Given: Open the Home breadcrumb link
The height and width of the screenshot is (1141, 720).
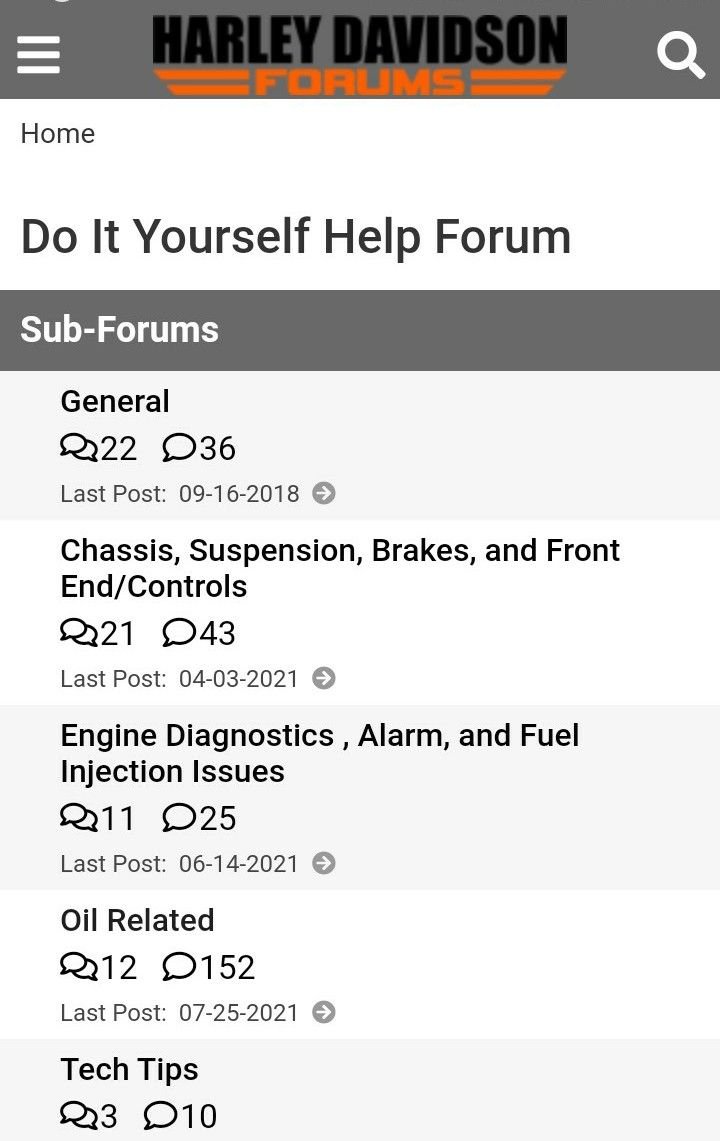Looking at the screenshot, I should pos(58,133).
